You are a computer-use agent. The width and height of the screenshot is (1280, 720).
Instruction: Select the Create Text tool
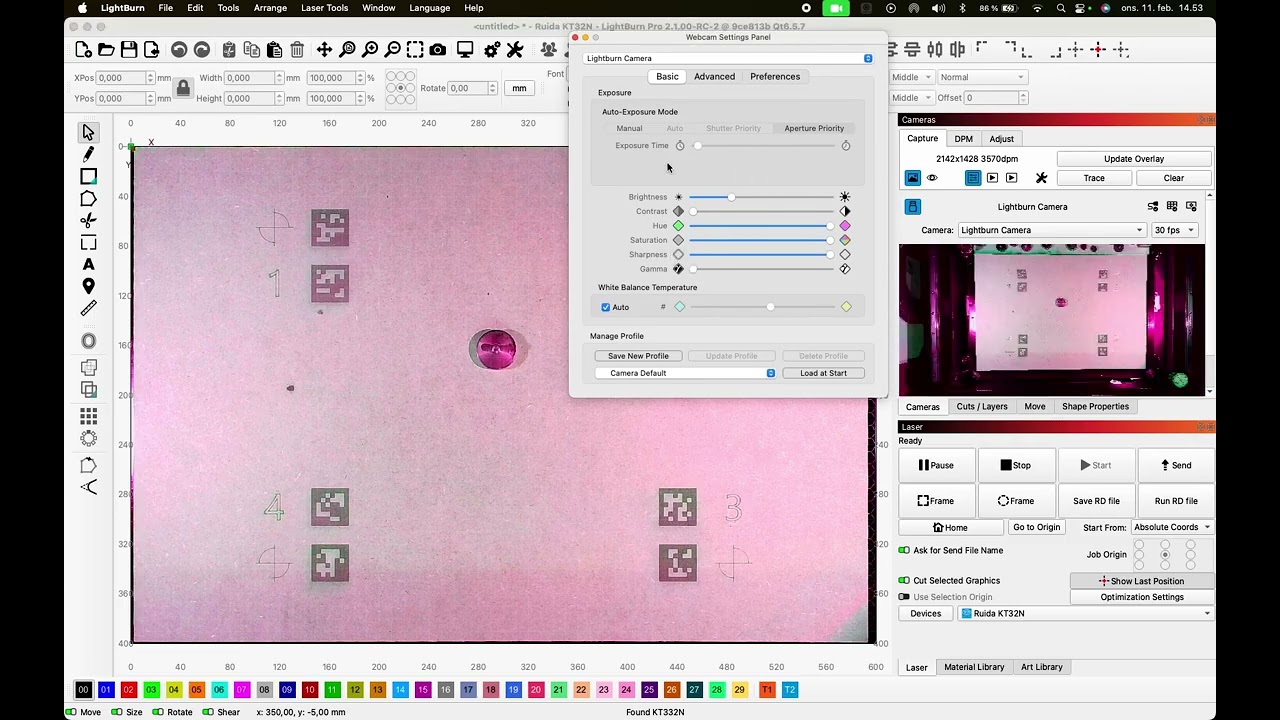88,264
